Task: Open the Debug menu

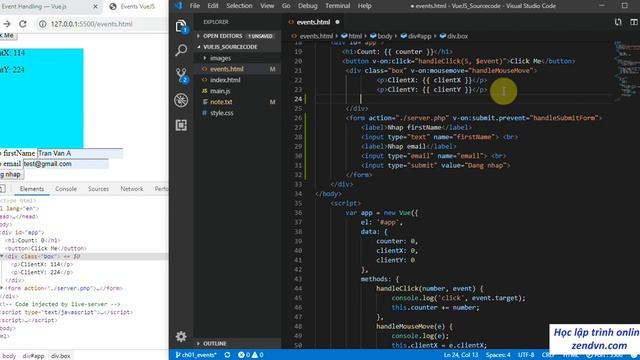Action: point(307,6)
